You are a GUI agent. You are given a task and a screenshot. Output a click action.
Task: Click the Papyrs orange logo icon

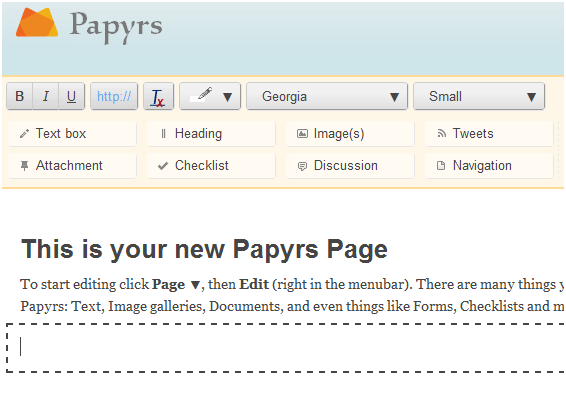(37, 22)
